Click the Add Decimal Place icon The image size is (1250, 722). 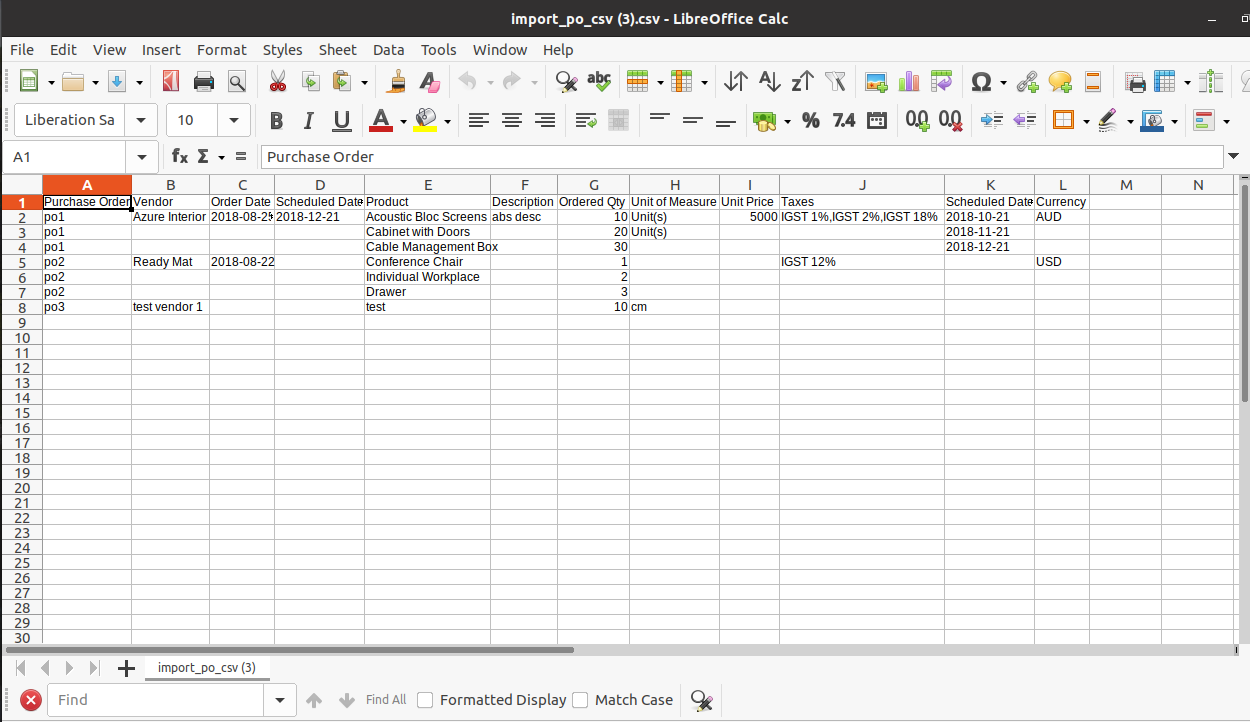point(917,121)
